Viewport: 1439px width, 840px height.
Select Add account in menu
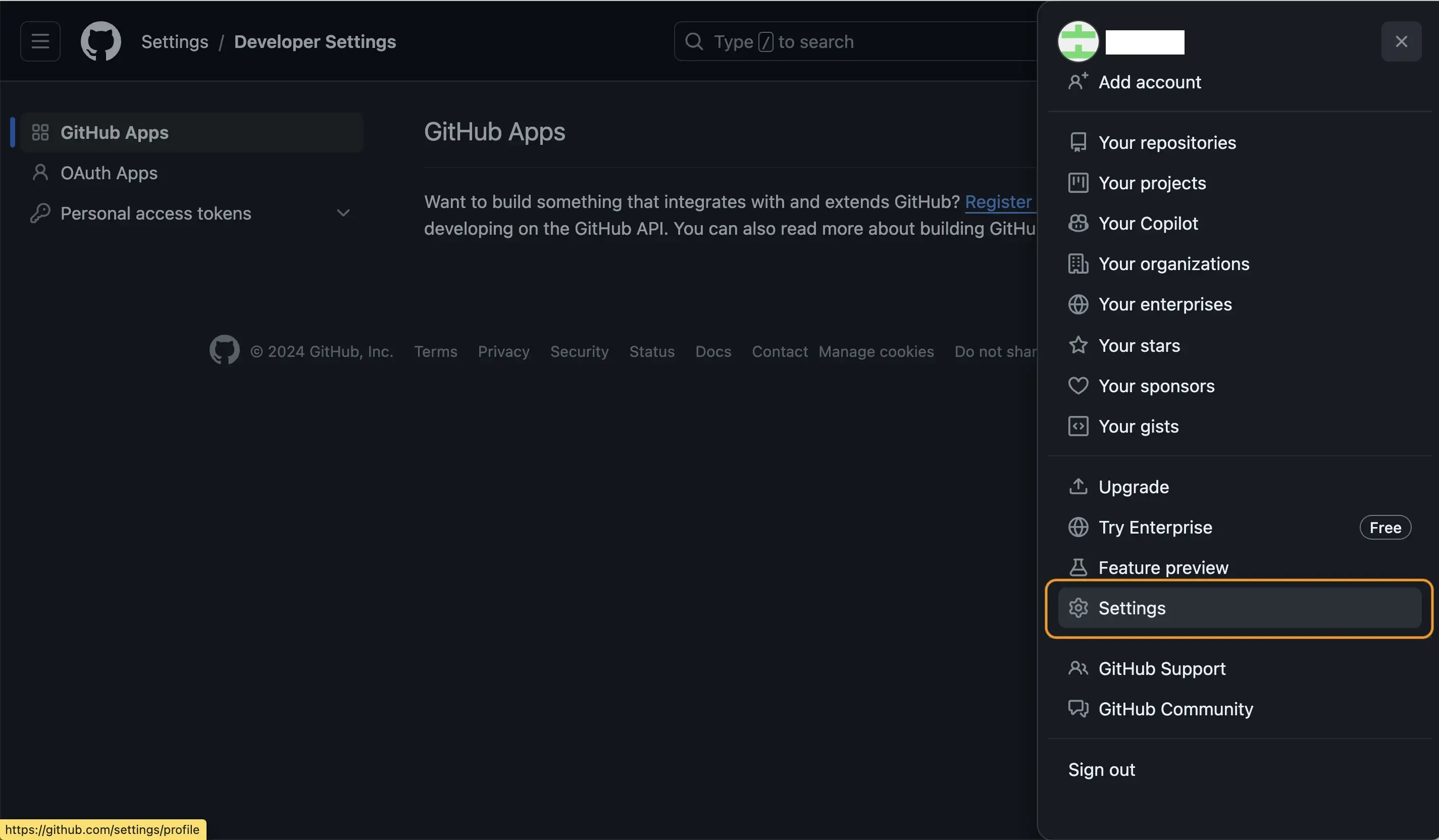pyautogui.click(x=1239, y=82)
